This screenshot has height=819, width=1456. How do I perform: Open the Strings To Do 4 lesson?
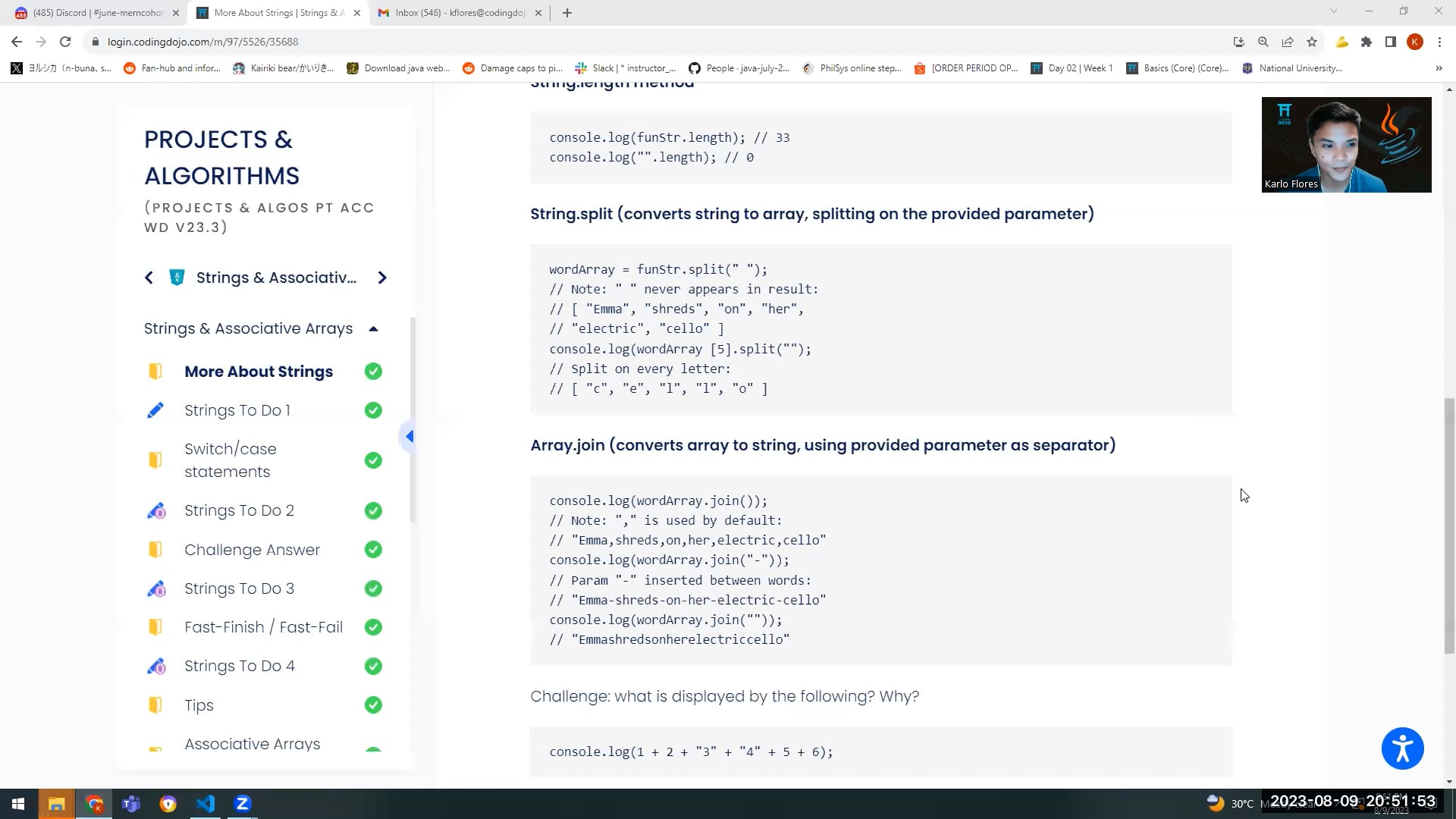tap(240, 666)
